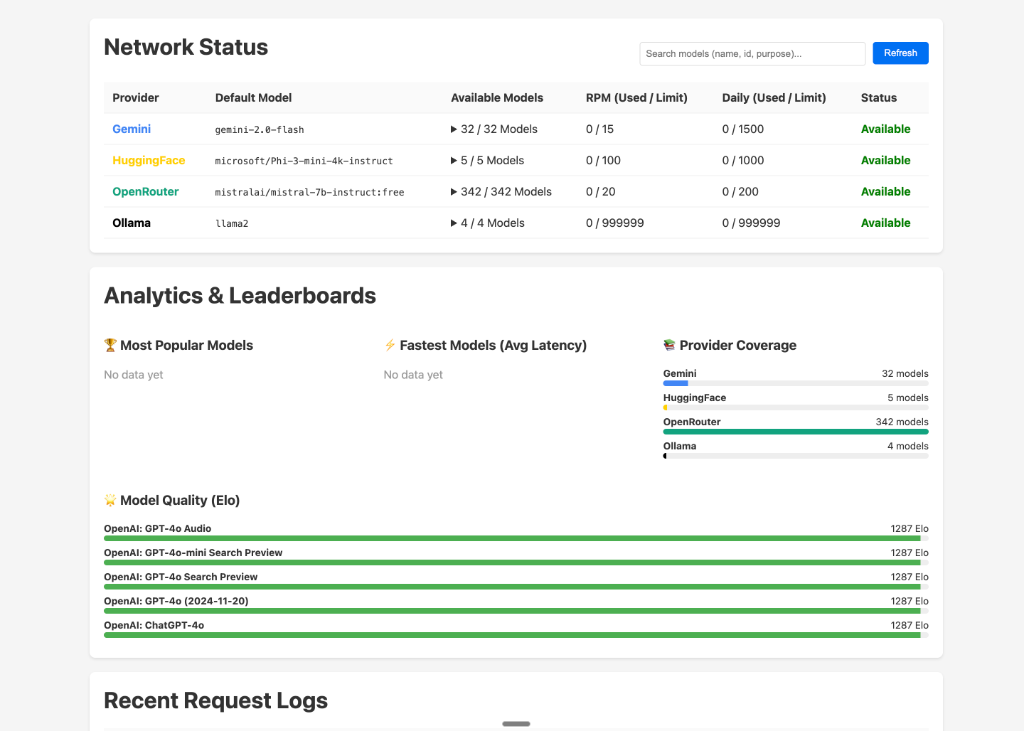Click the 0 / 200 daily value for OpenRouter
1024x731 pixels.
[740, 192]
